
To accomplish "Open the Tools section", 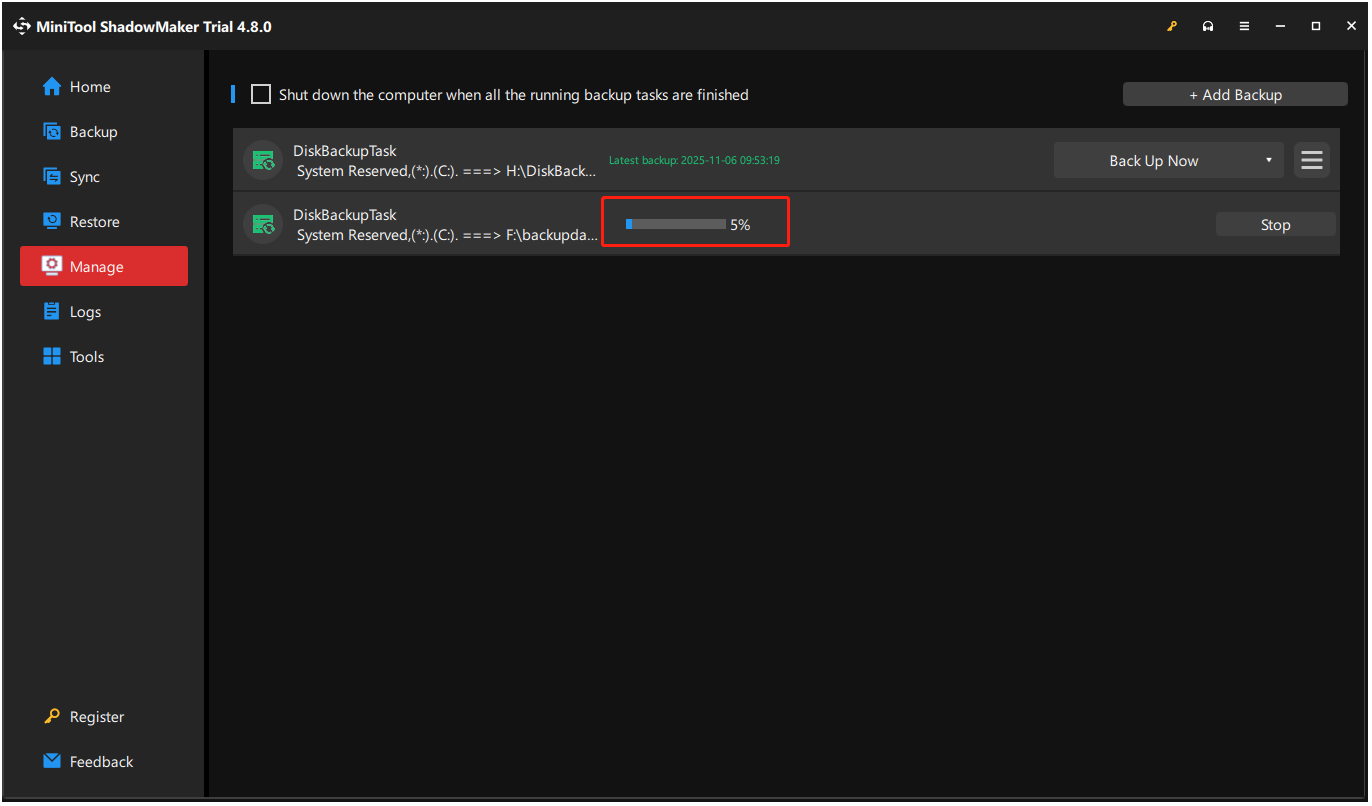I will coord(88,356).
